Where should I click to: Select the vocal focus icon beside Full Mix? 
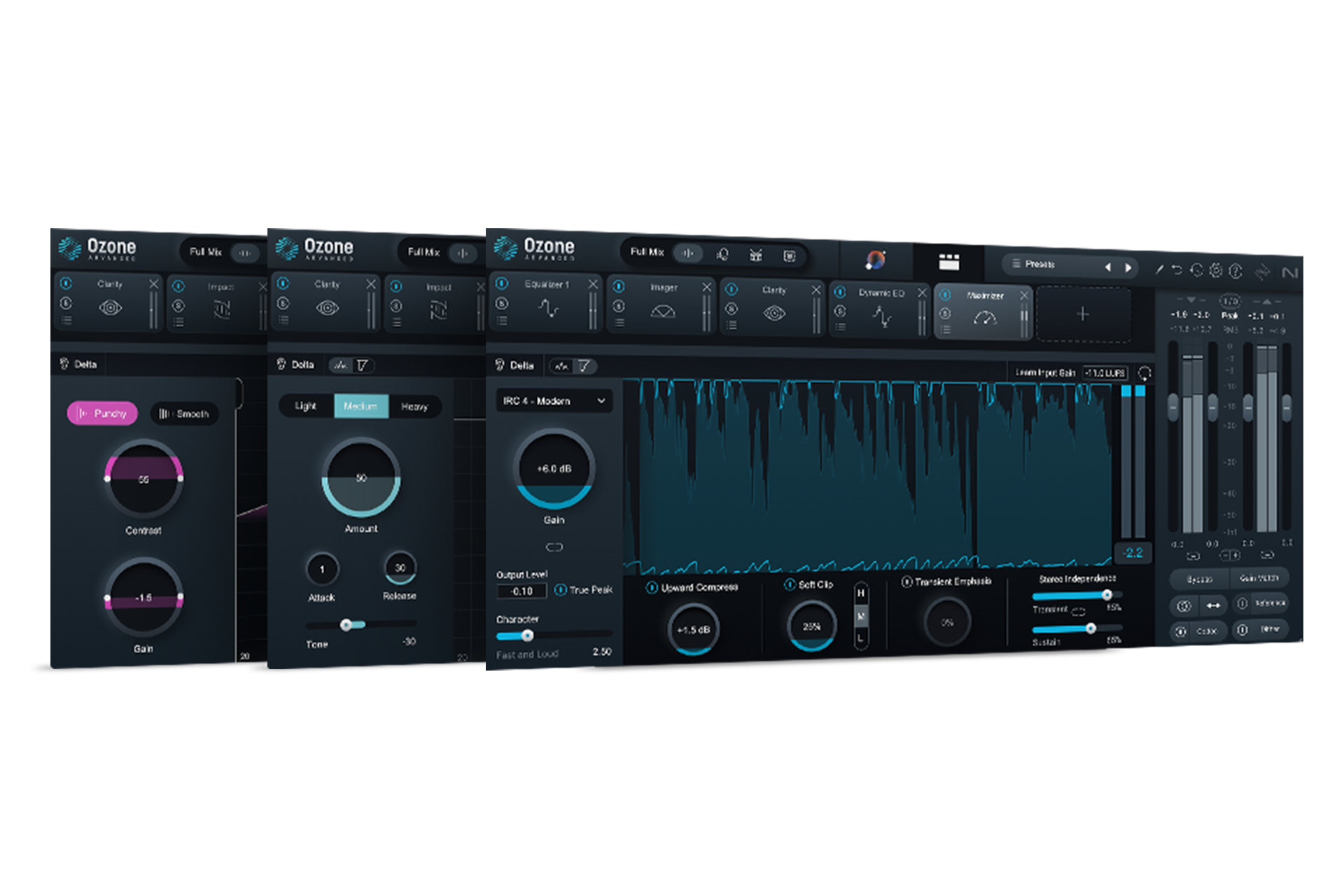722,254
